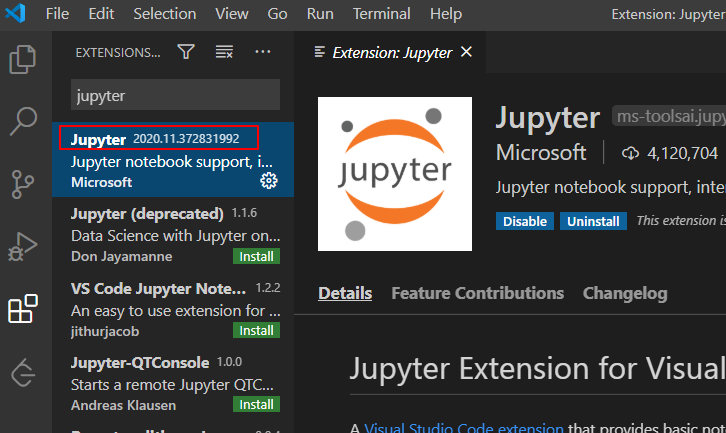Image resolution: width=726 pixels, height=433 pixels.
Task: Install the Jupyter-QTConsole extension
Action: pos(256,405)
